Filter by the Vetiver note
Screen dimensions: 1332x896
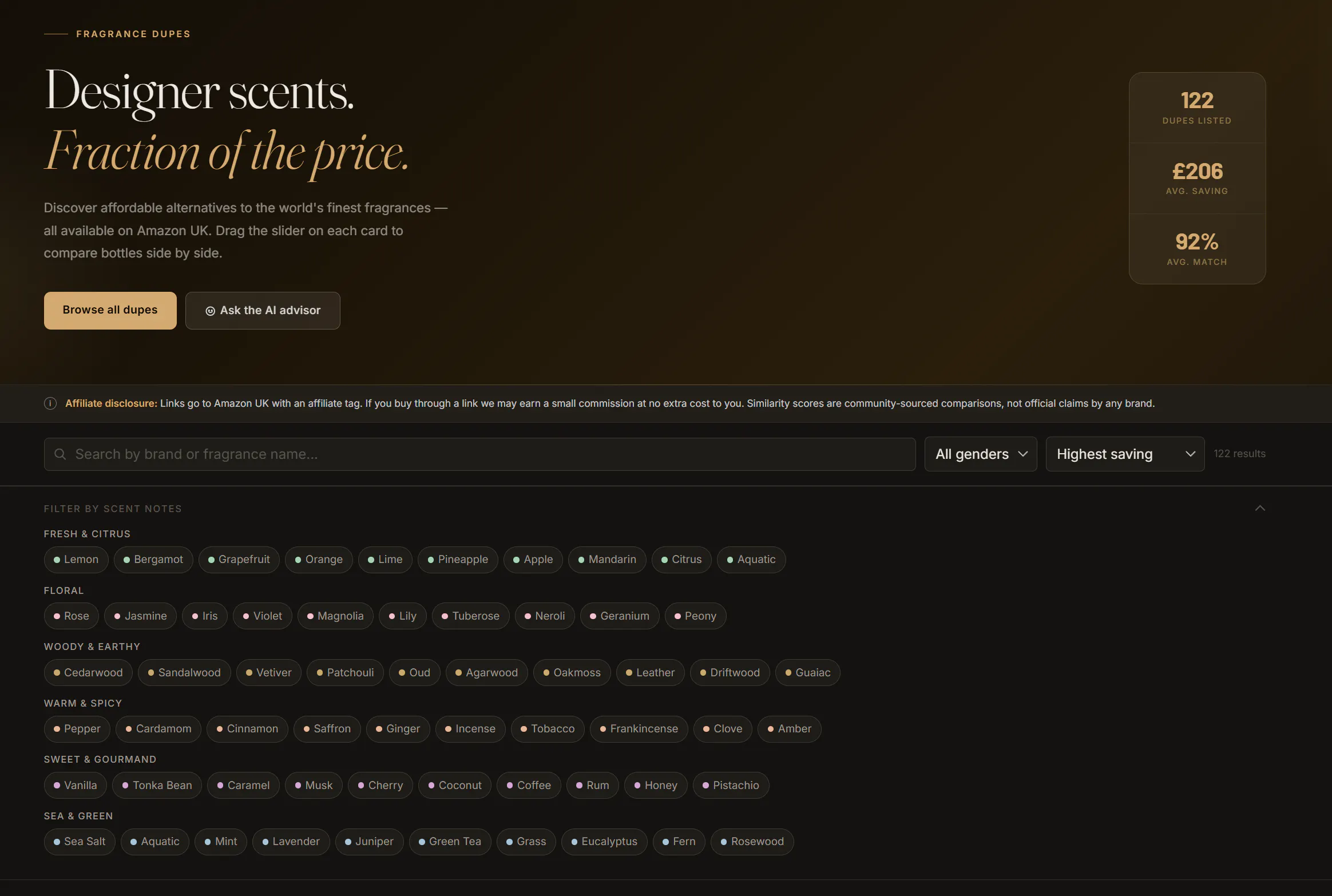269,673
